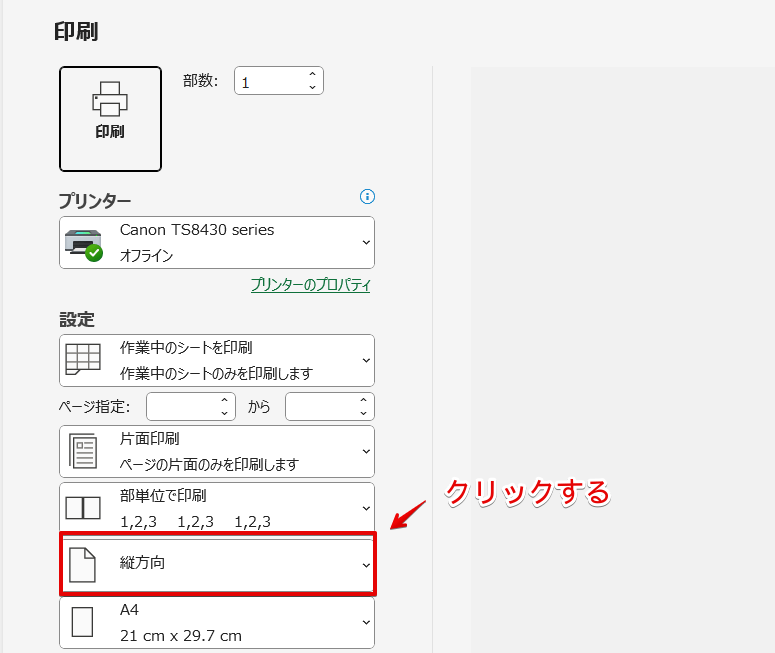This screenshot has height=653, width=775.
Task: Click the プリンター section heading
Action: pyautogui.click(x=95, y=201)
